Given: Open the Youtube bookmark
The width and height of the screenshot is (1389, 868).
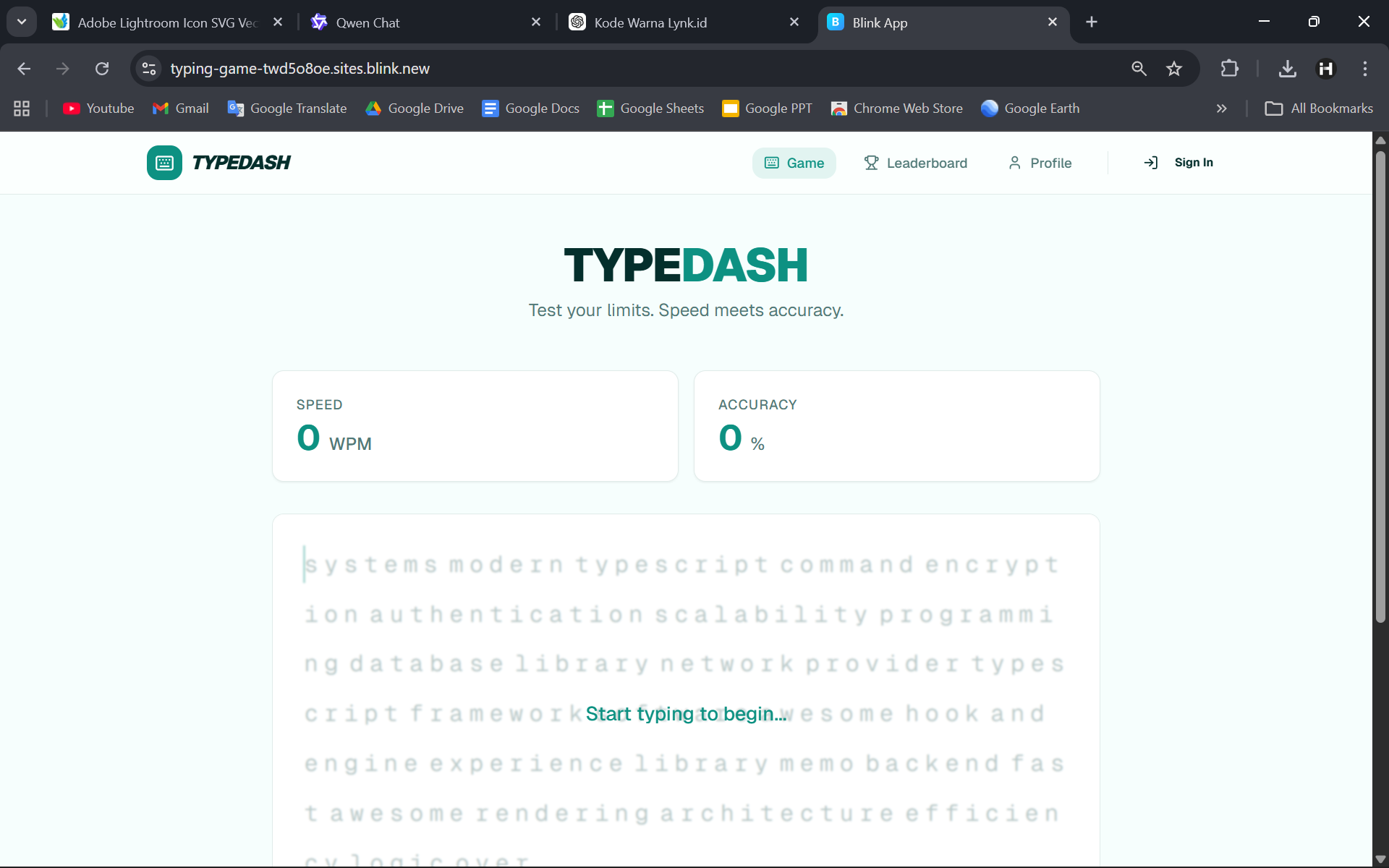Looking at the screenshot, I should pos(98,109).
